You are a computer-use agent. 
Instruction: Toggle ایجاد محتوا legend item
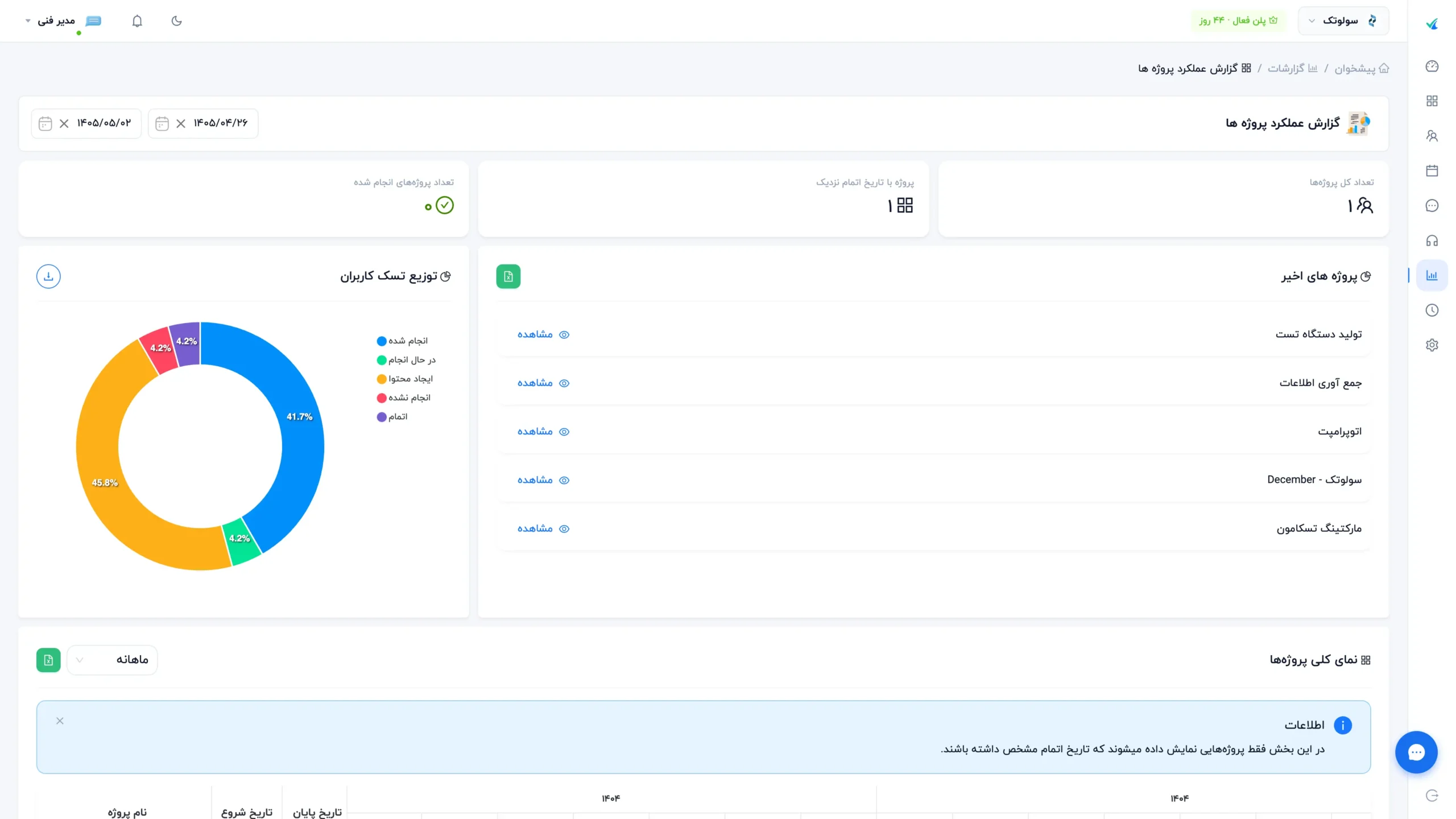coord(404,379)
